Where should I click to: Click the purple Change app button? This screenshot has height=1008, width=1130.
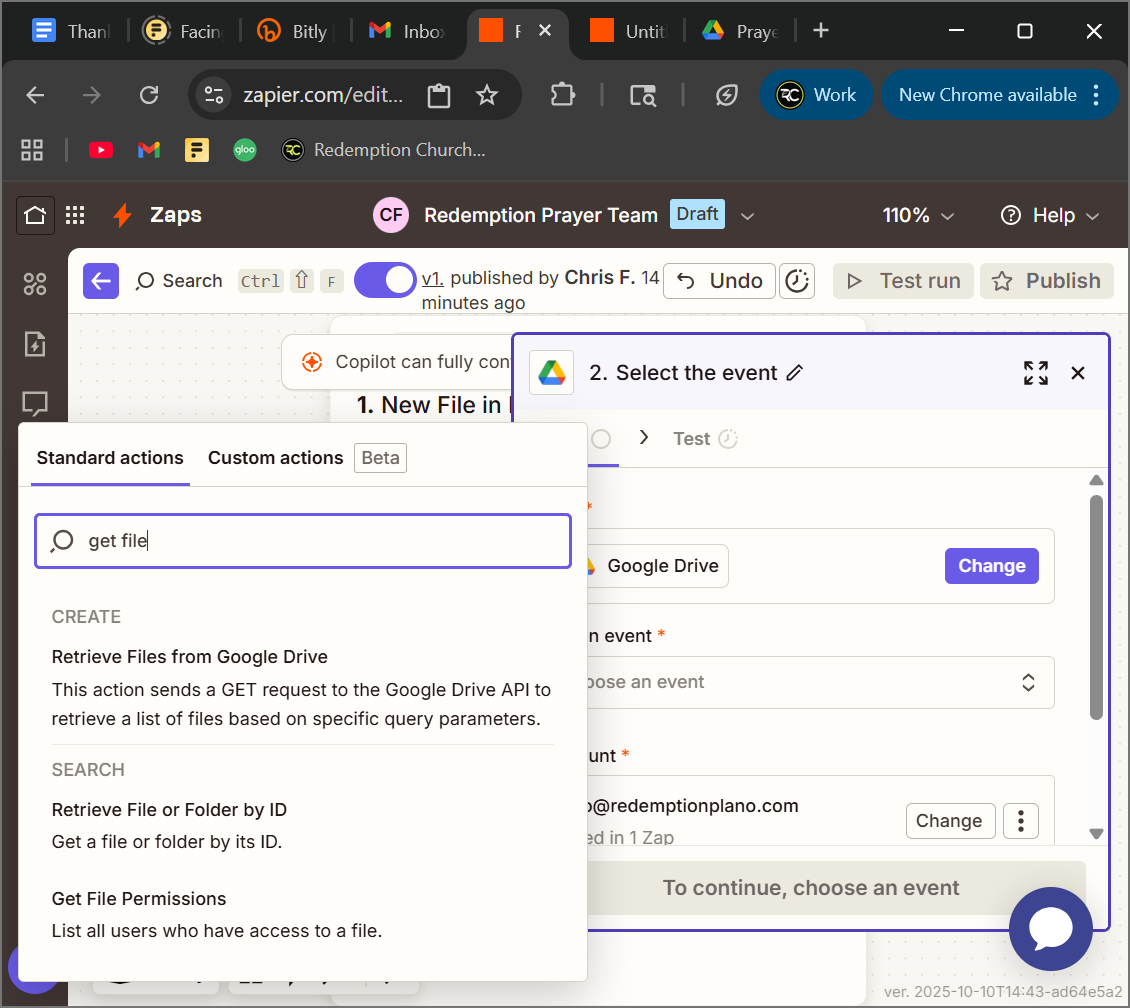(991, 566)
